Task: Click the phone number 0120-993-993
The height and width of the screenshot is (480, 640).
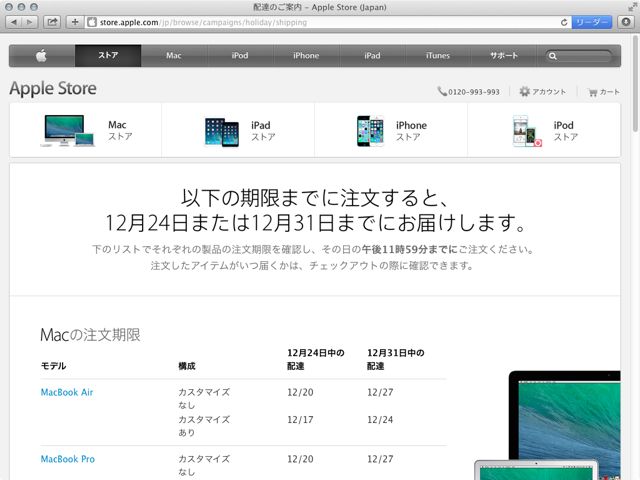Action: [474, 92]
